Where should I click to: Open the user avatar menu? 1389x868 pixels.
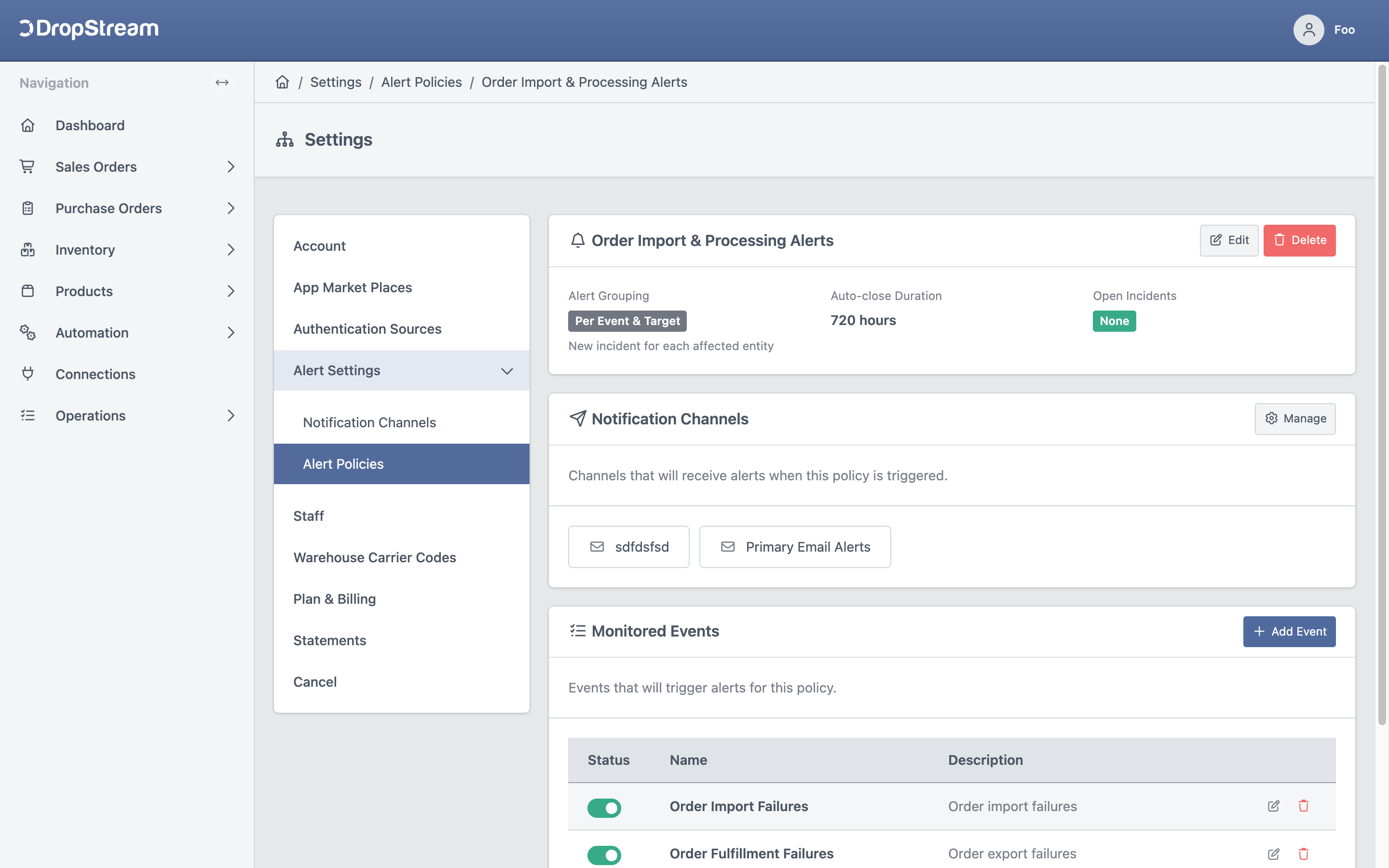1308,30
